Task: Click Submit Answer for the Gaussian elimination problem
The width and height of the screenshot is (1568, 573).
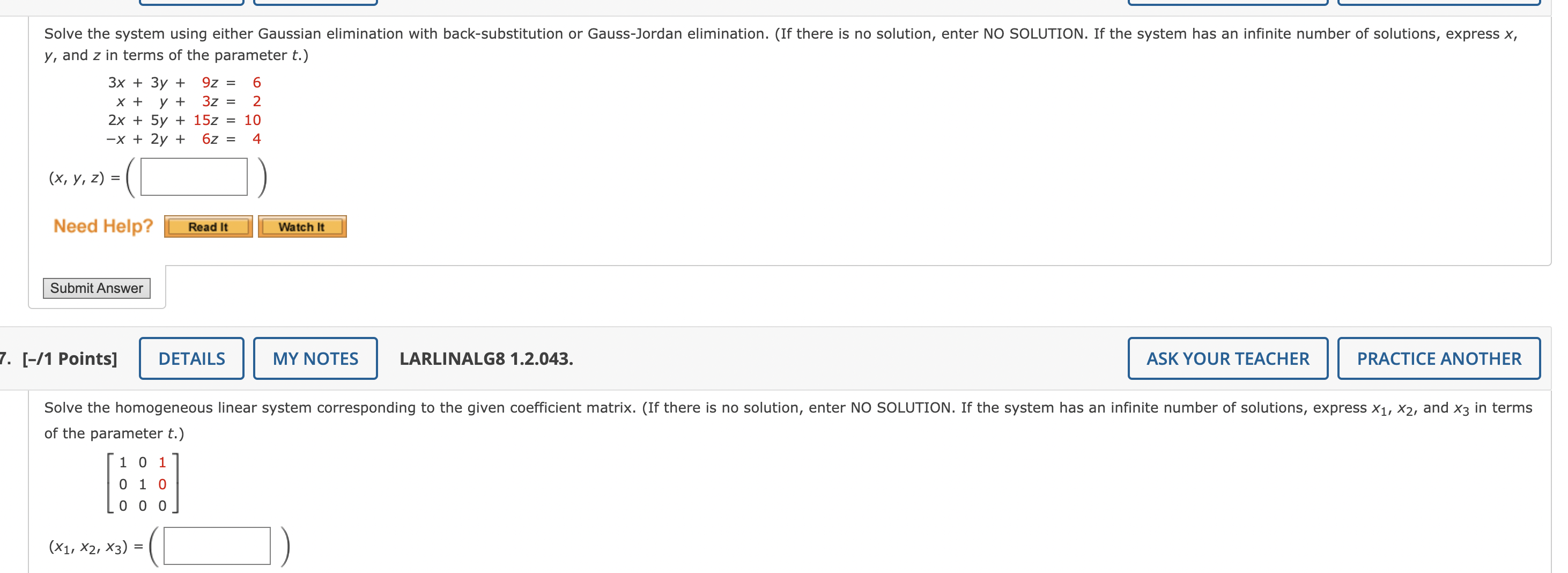Action: point(97,288)
